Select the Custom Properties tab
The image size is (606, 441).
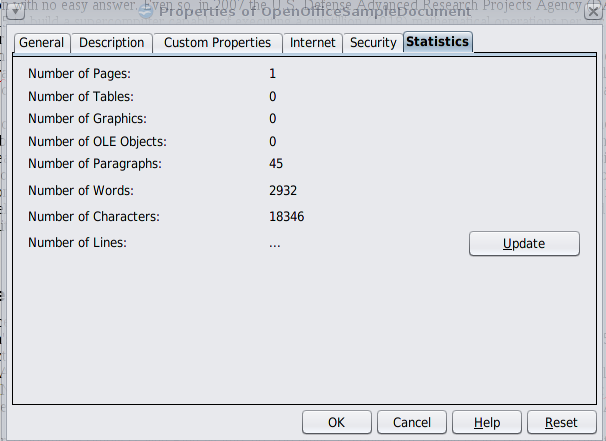[x=217, y=43]
